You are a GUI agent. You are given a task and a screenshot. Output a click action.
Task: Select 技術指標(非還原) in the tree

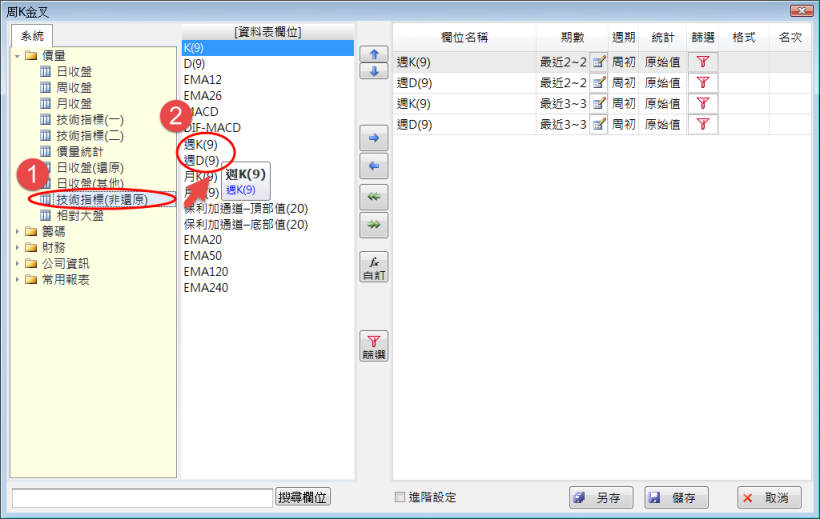(102, 200)
